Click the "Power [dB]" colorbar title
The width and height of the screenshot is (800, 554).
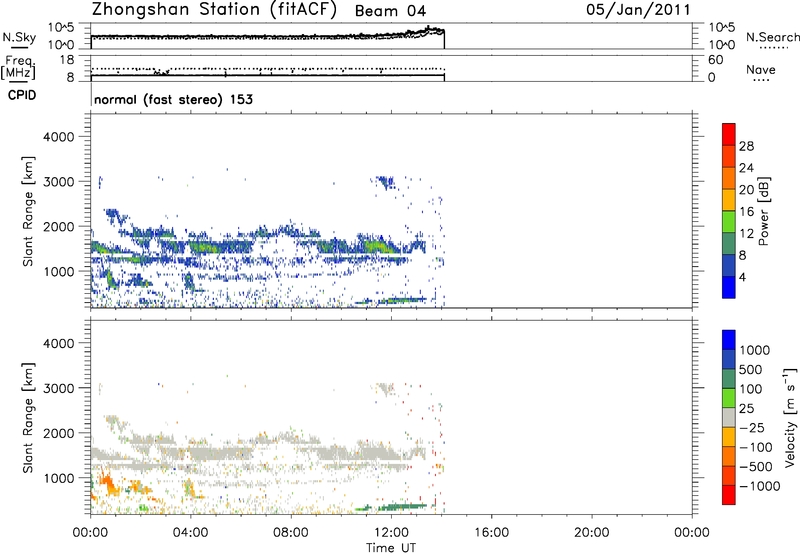pos(763,211)
